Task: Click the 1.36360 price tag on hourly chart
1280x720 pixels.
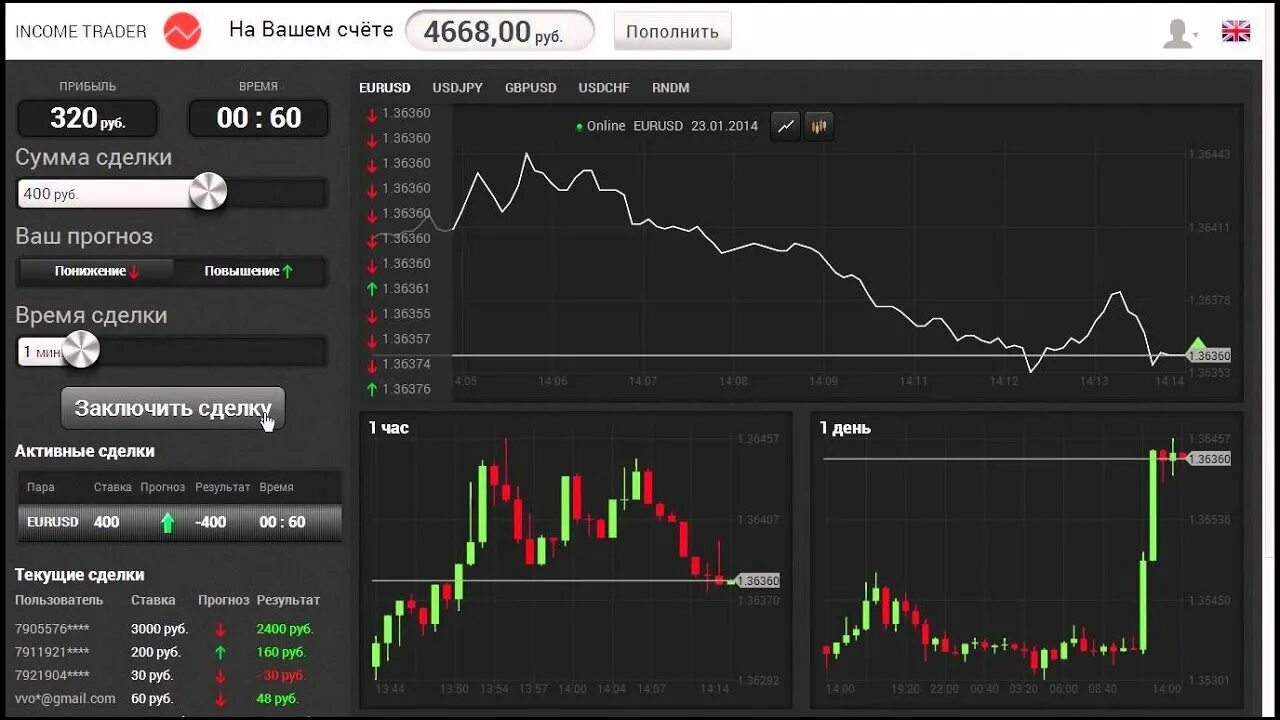Action: pos(756,580)
